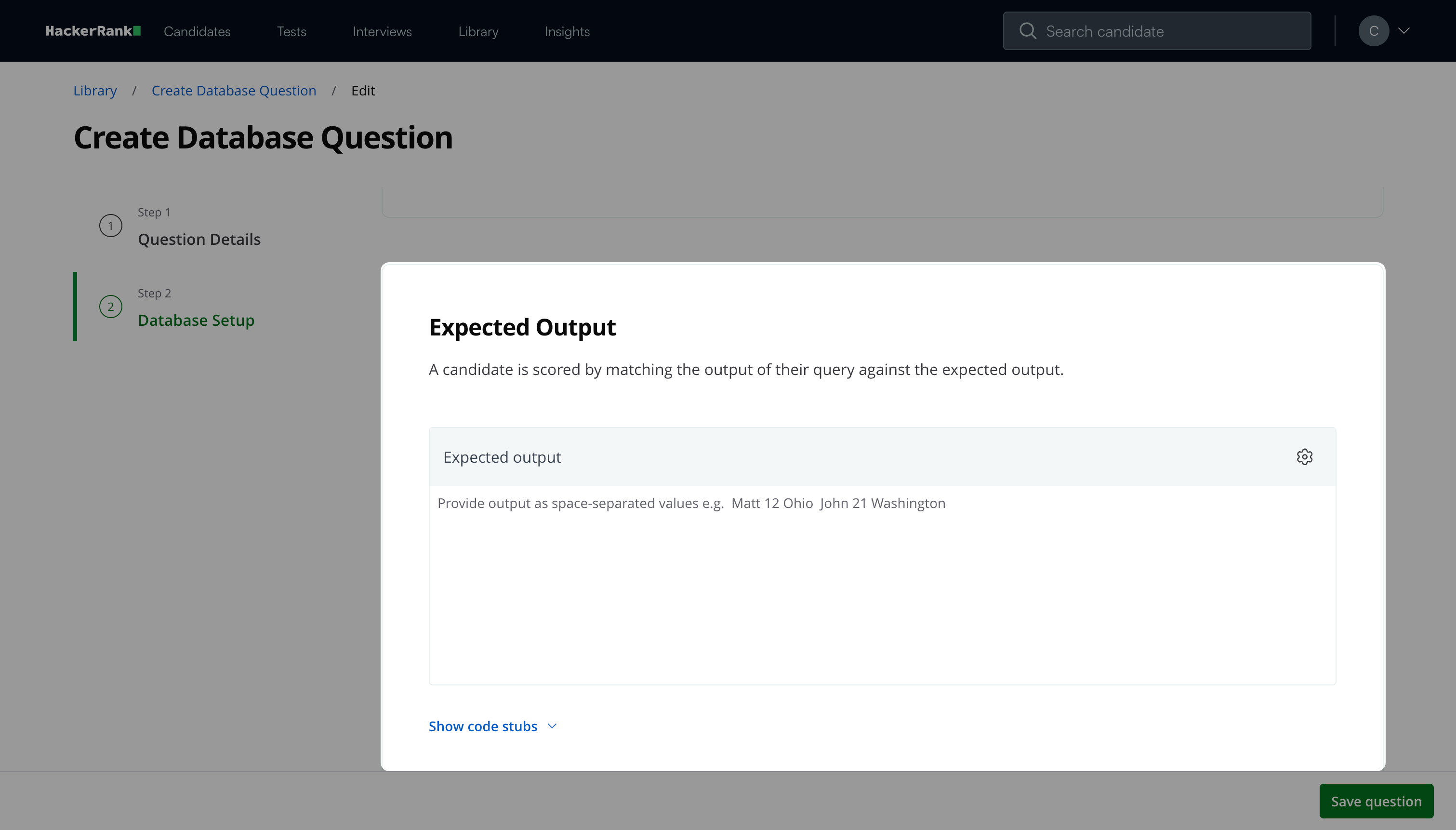Viewport: 1456px width, 830px height.
Task: Click the Step 2 circle icon
Action: tap(110, 307)
